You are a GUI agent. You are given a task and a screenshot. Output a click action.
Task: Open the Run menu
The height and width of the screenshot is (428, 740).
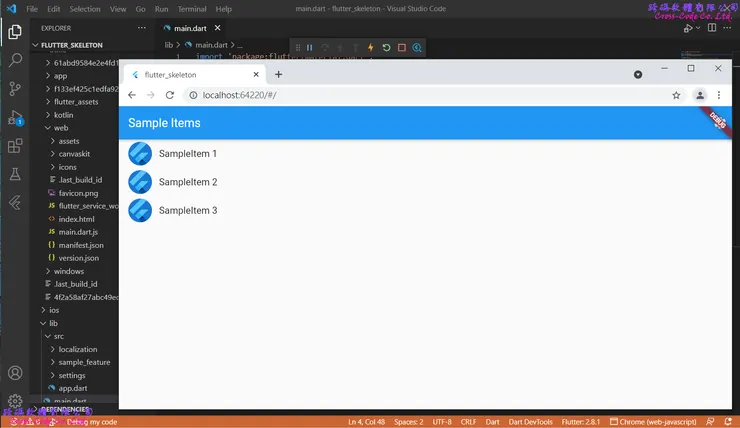coord(161,9)
